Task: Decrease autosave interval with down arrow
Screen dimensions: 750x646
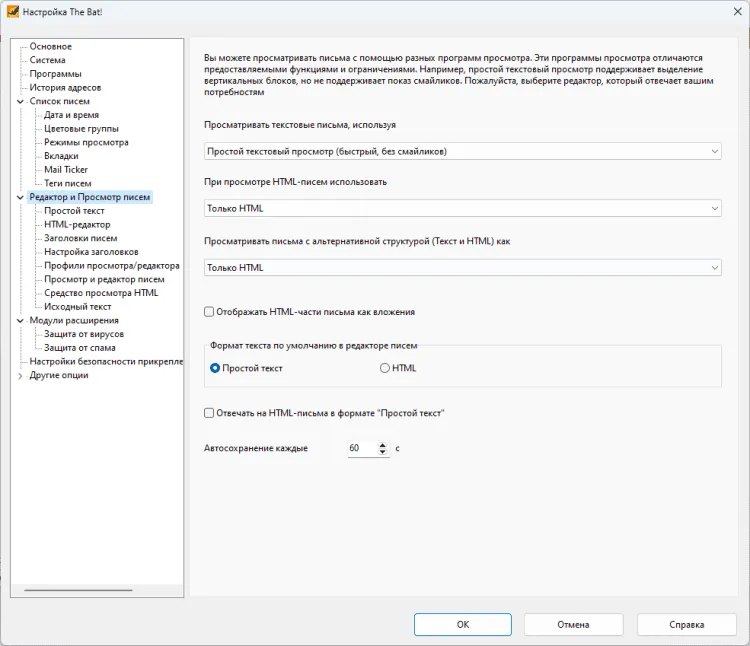Action: pos(382,452)
